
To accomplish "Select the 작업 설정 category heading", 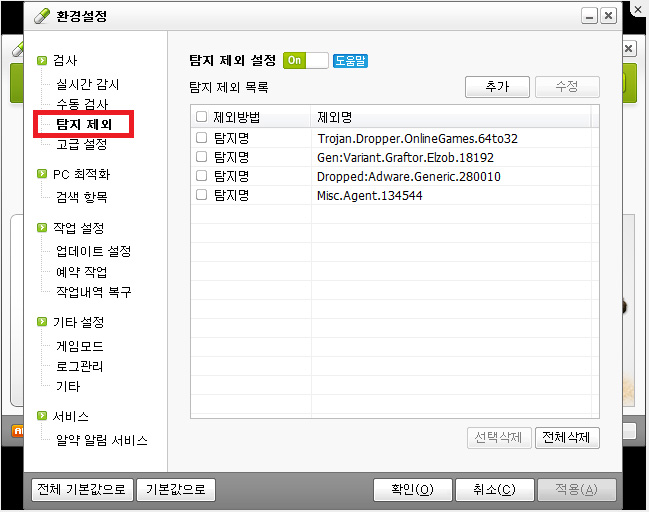I will [79, 228].
